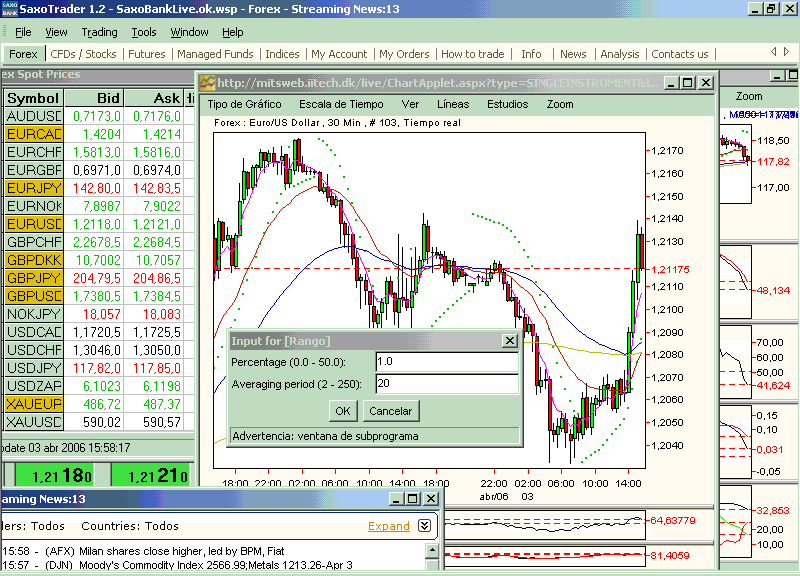This screenshot has height=576, width=800.
Task: Click the Expand link in news panel
Action: click(389, 526)
